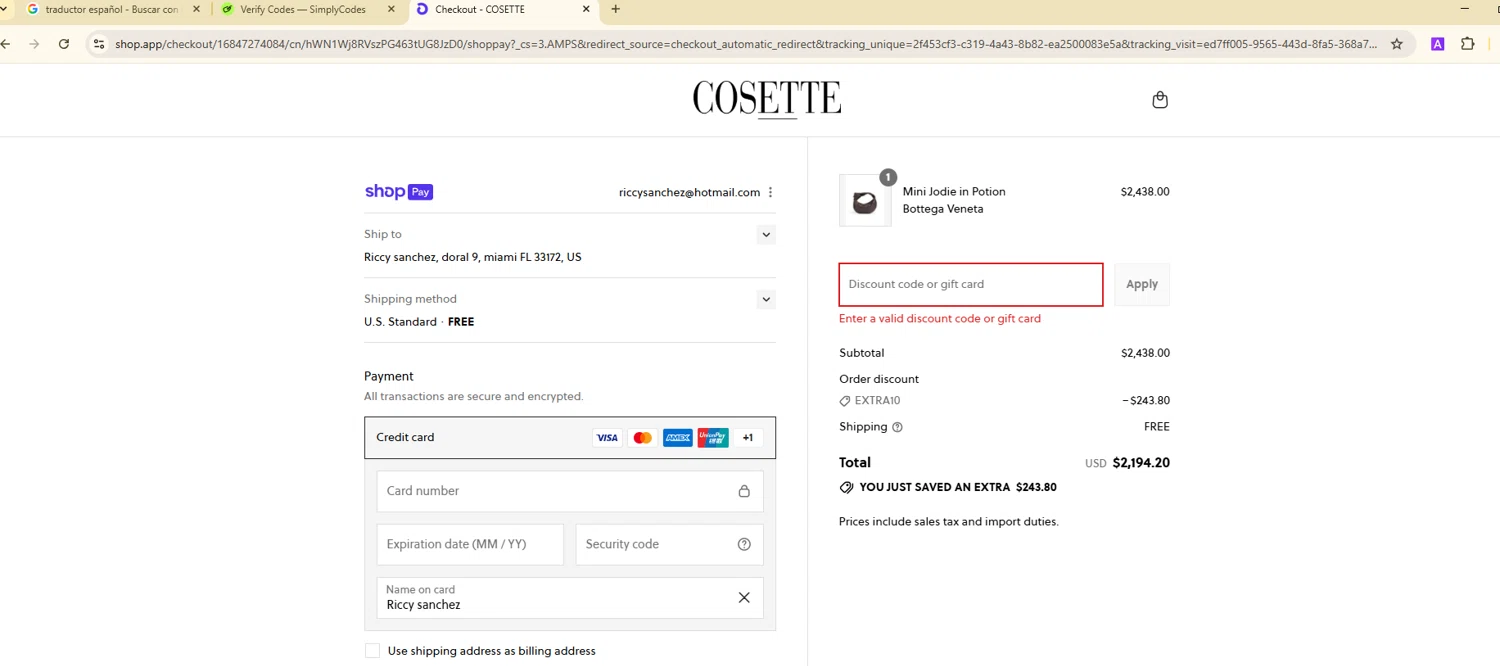The height and width of the screenshot is (666, 1500).
Task: Open the shopping bag cart icon
Action: [x=1160, y=100]
